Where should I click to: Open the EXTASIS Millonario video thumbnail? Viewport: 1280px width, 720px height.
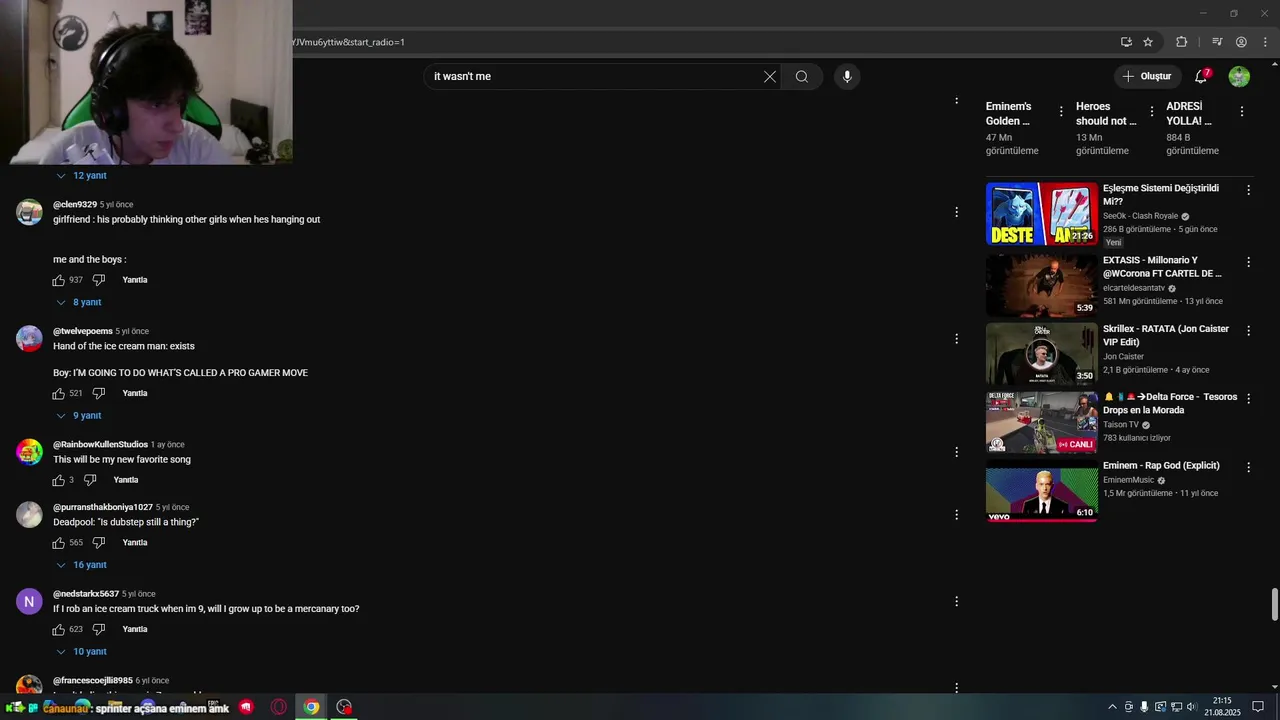point(1041,285)
